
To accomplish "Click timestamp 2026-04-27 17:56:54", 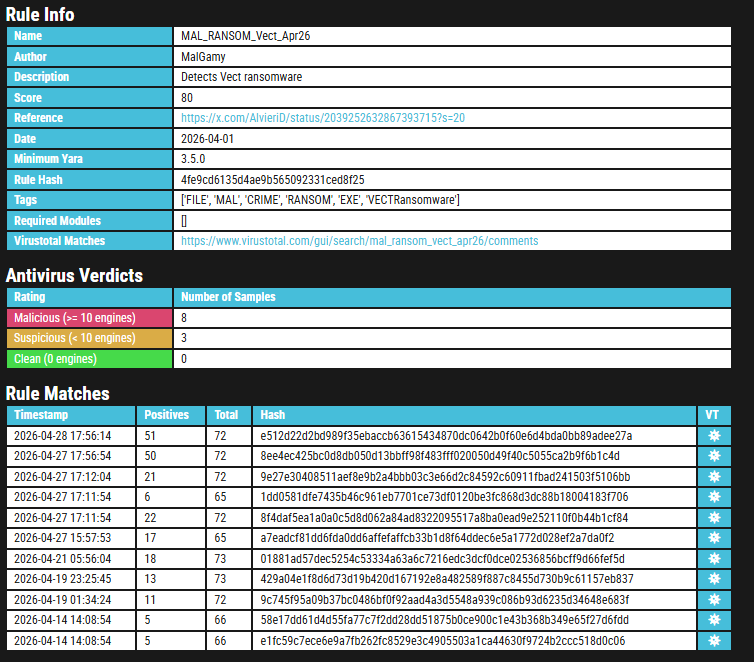I will (63, 456).
